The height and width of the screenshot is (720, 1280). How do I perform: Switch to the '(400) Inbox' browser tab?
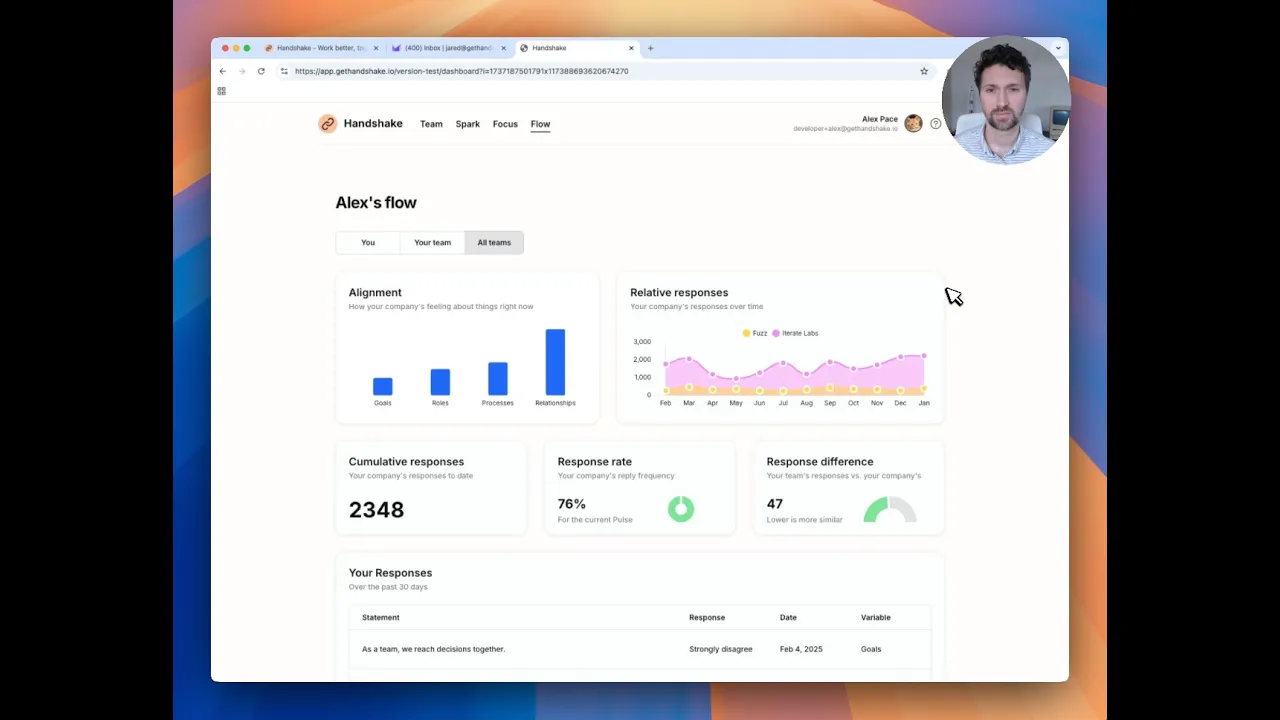[449, 48]
